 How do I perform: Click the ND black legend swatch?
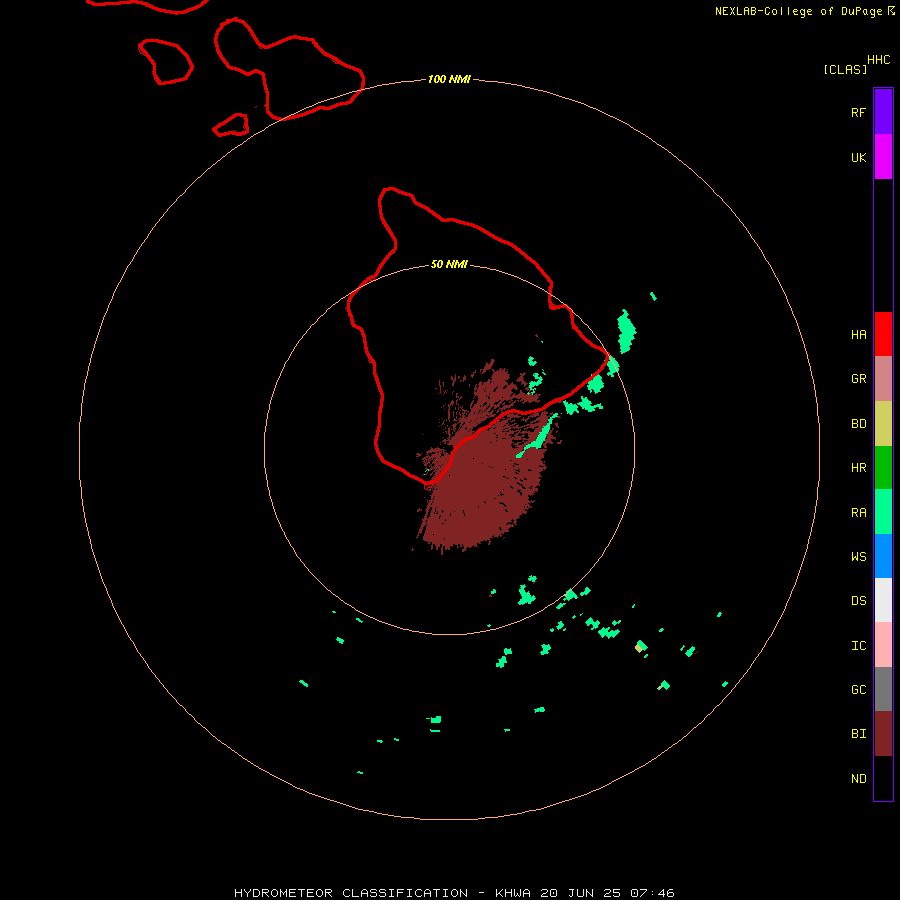883,778
